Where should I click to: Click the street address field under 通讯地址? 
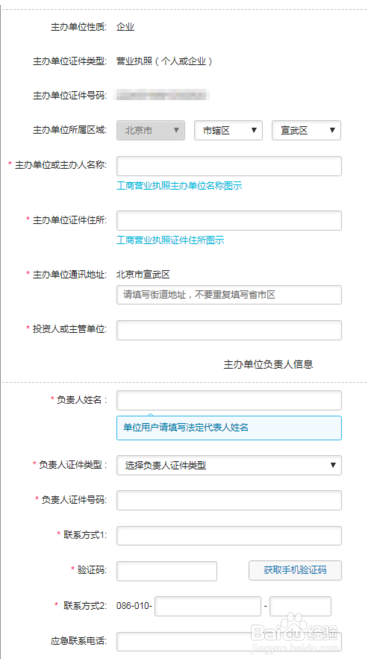point(229,295)
